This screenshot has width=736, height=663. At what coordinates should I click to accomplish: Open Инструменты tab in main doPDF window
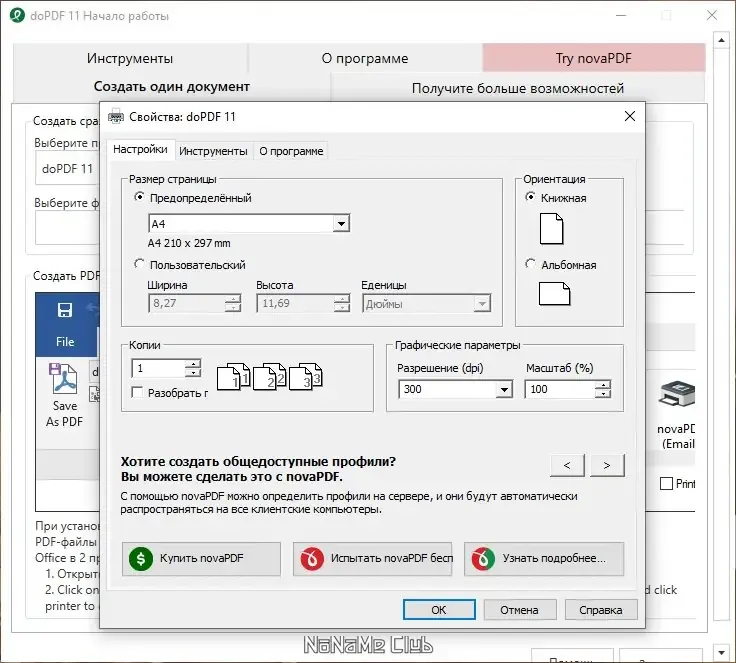[130, 58]
